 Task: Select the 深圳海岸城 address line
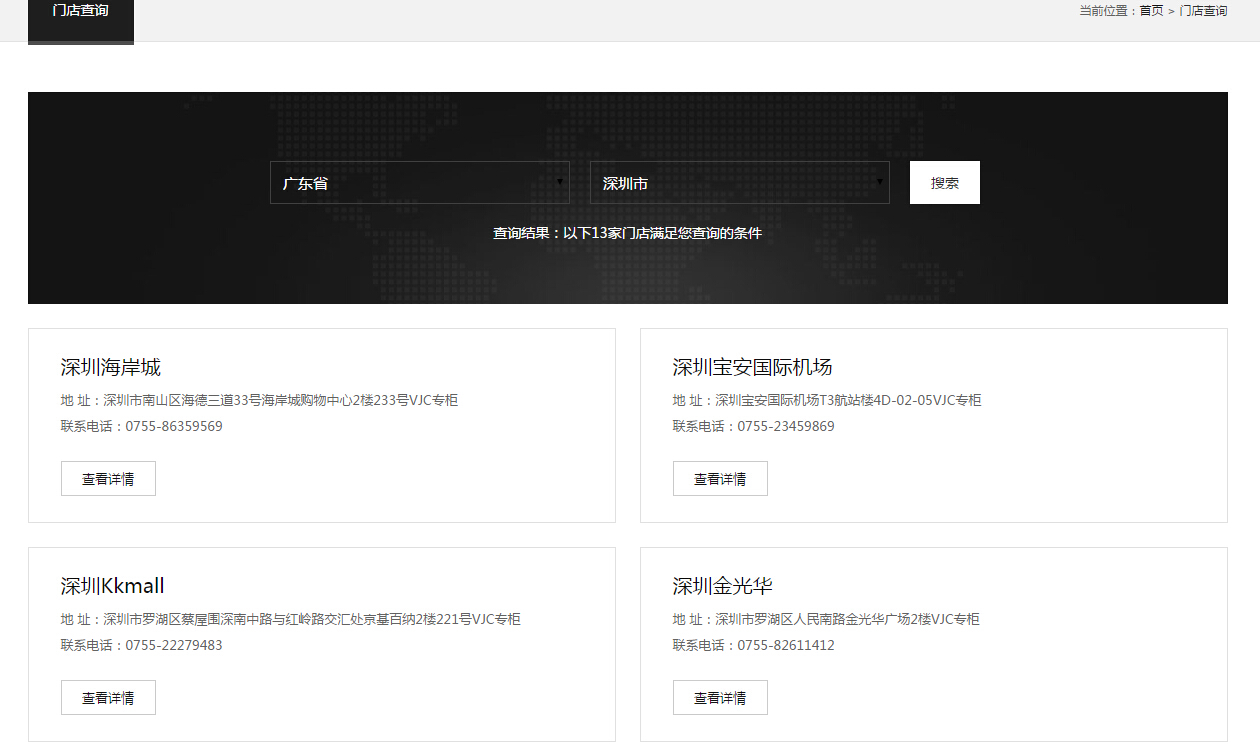[259, 400]
